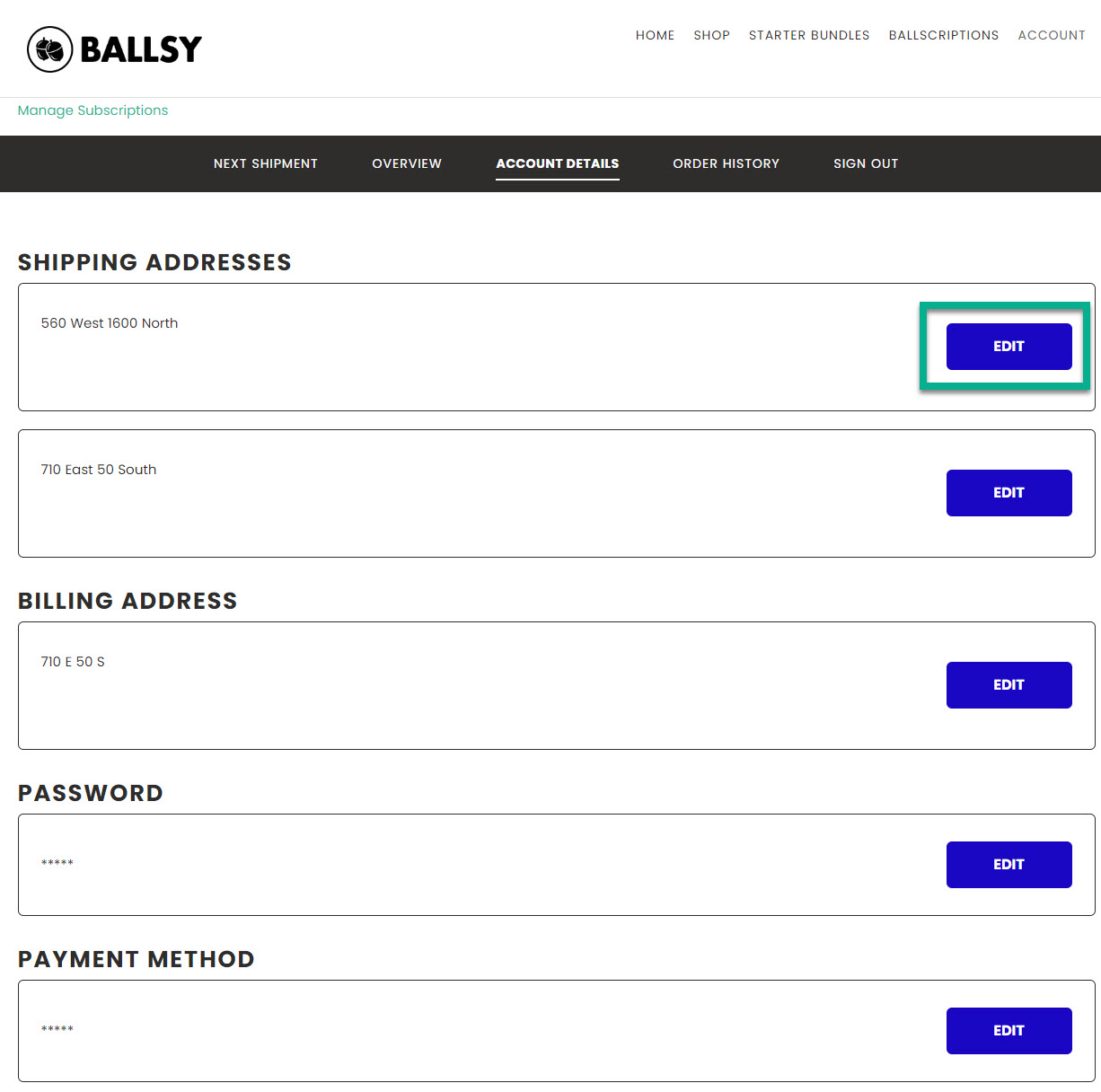This screenshot has height=1092, width=1101.
Task: Edit the password
Action: [x=1009, y=865]
